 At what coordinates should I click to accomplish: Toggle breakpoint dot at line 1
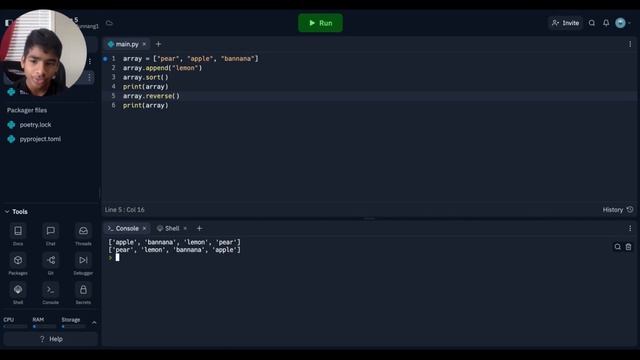click(105, 59)
